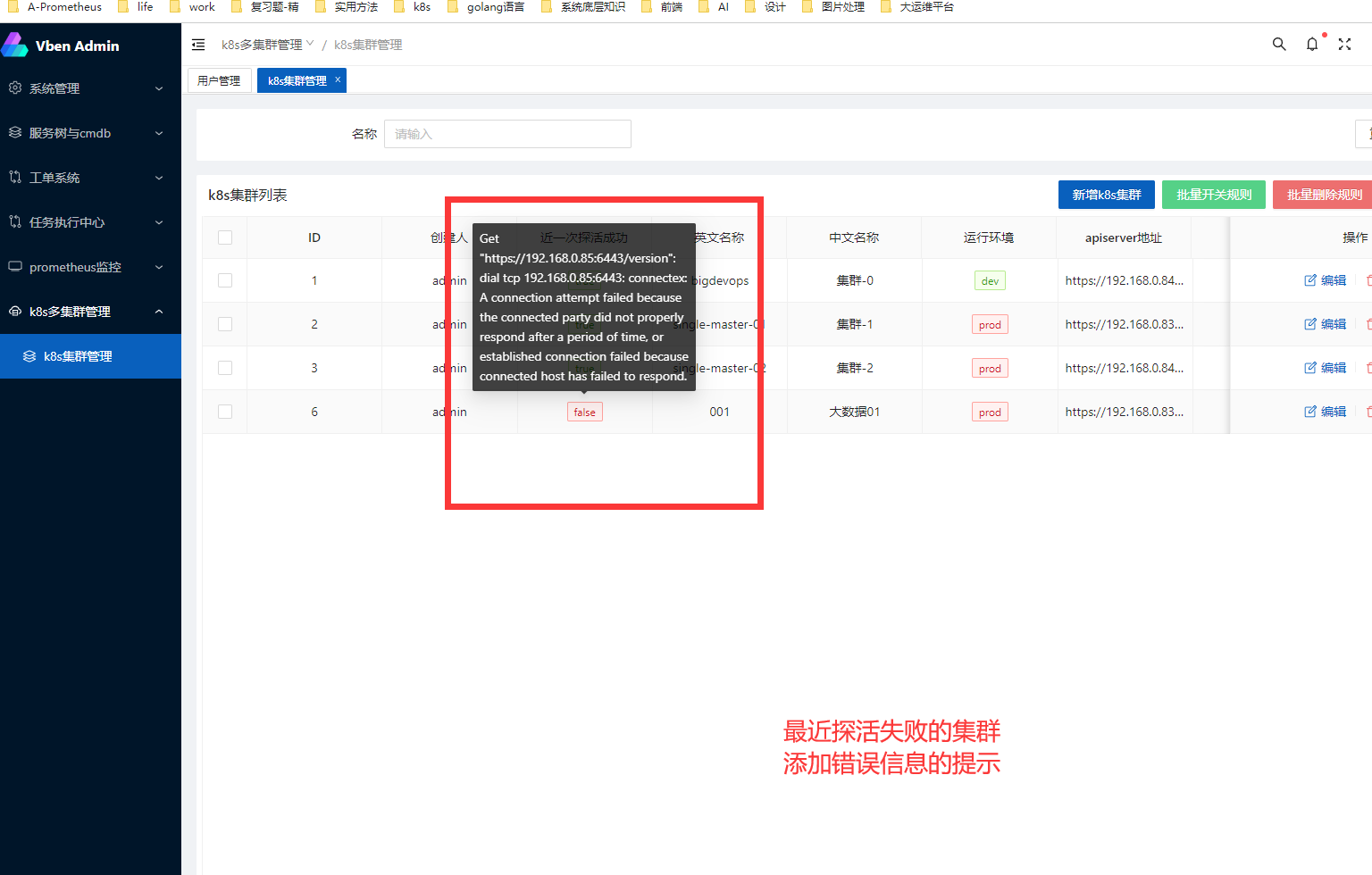Click the apiserver地址 column header
The width and height of the screenshot is (1372, 875).
[1124, 237]
